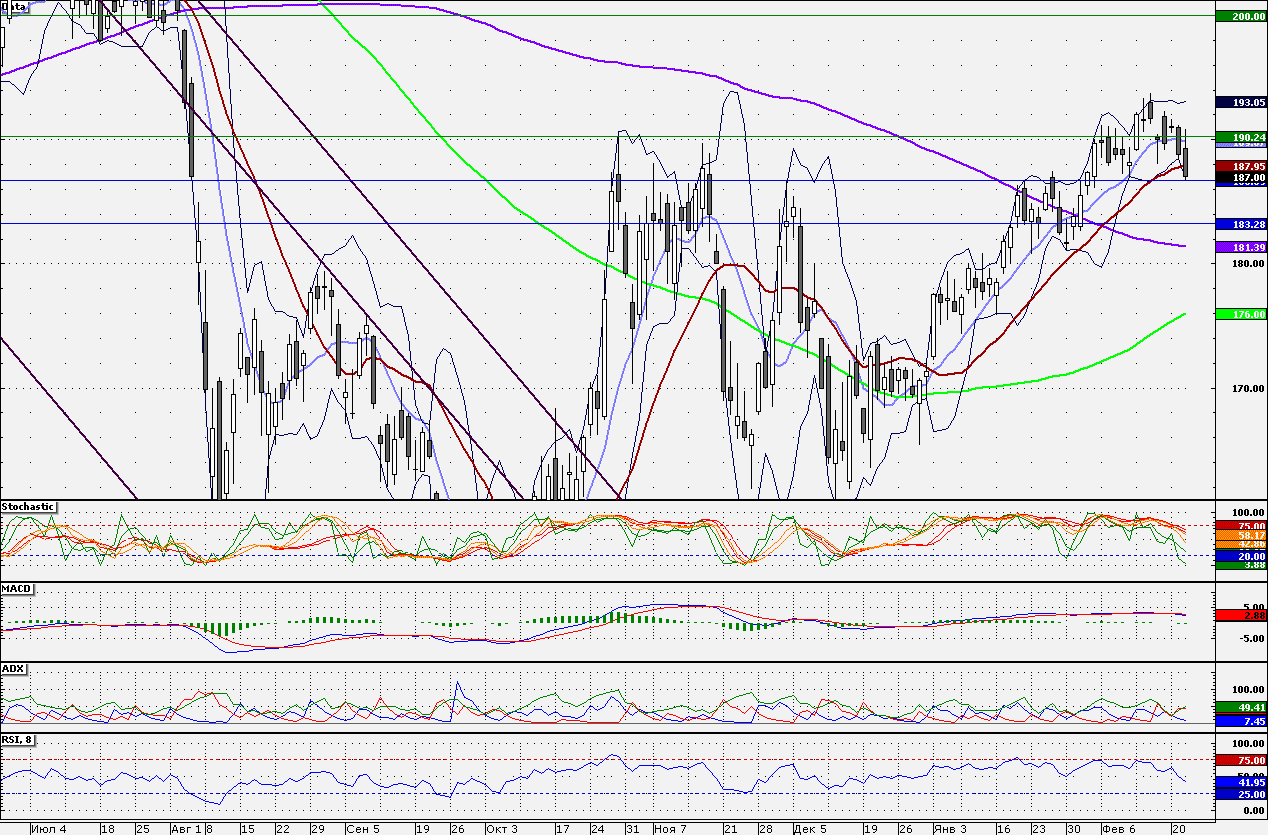
Task: Click the Ноя 7 date on time axis
Action: (x=670, y=829)
